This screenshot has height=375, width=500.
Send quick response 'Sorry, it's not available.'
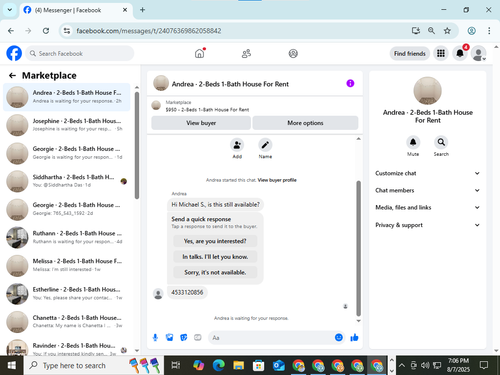(x=215, y=272)
